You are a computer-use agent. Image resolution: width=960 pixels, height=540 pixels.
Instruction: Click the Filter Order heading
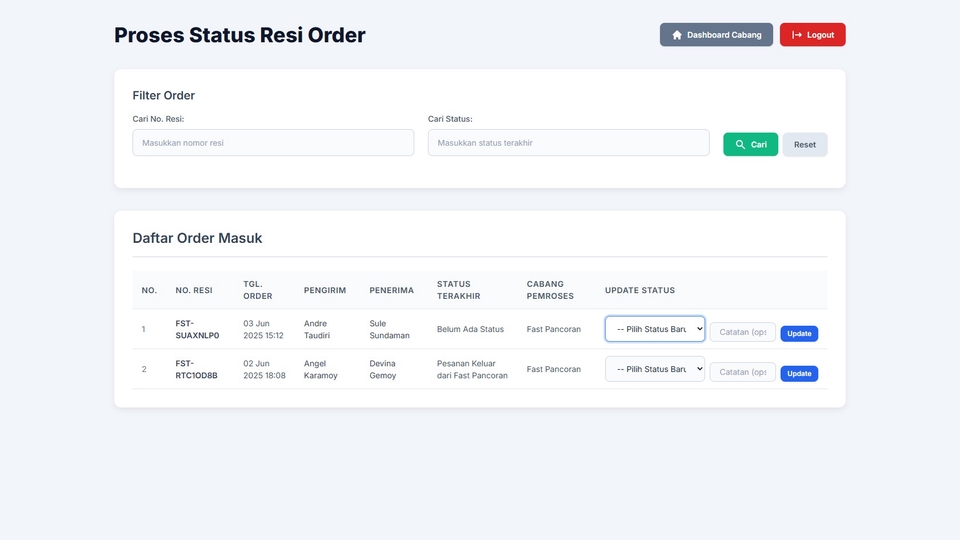163,96
